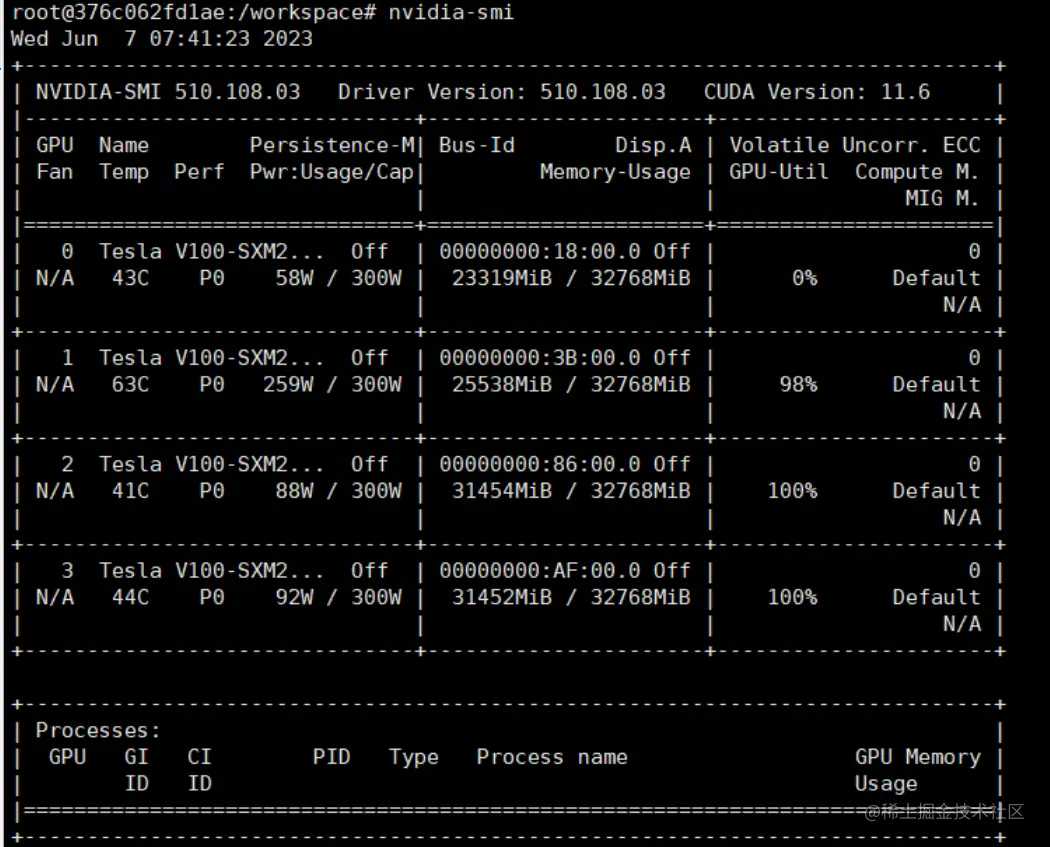
Task: Click the GPU Memory column header
Action: tap(917, 757)
